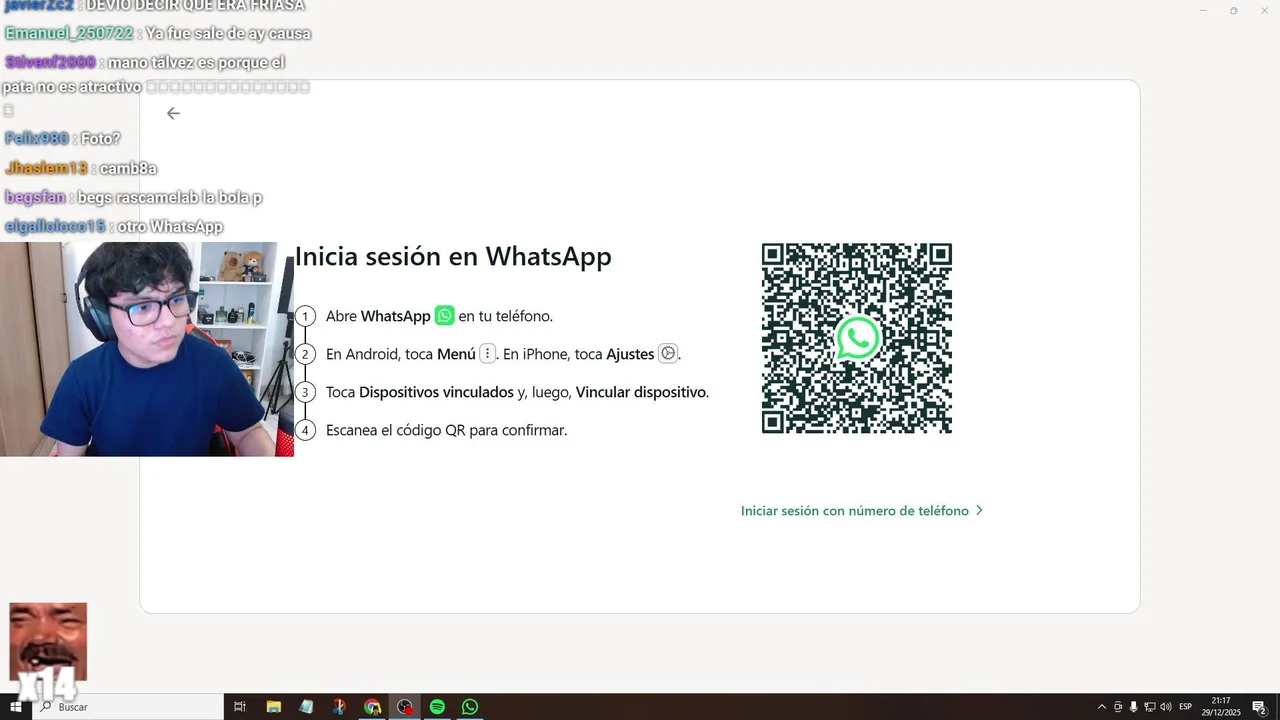The image size is (1280, 720).
Task: Click the Meet Now camera tray icon
Action: pos(1118,707)
